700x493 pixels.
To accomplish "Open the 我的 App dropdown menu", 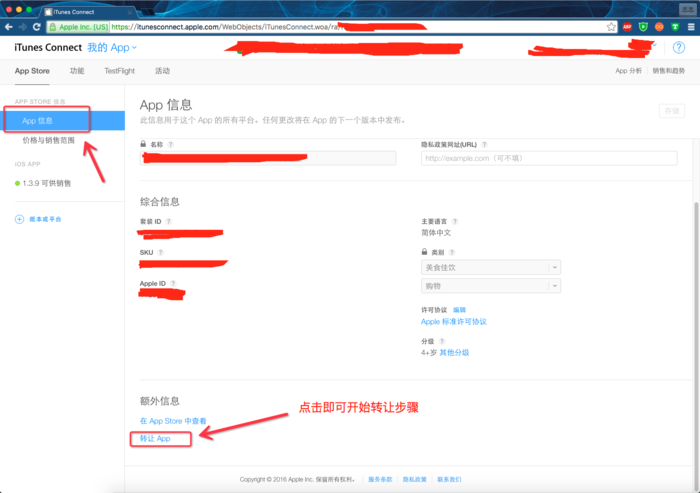I will [112, 48].
